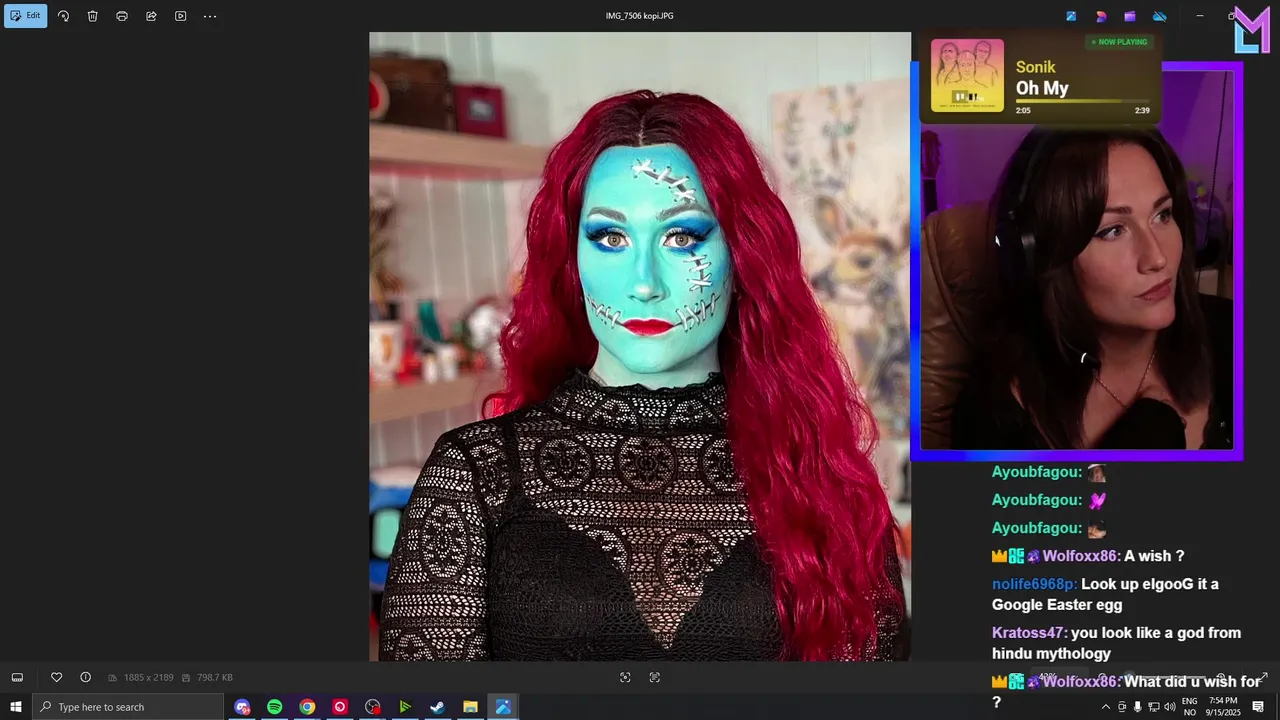Open File Explorer from the taskbar
Image resolution: width=1280 pixels, height=720 pixels.
click(x=470, y=707)
